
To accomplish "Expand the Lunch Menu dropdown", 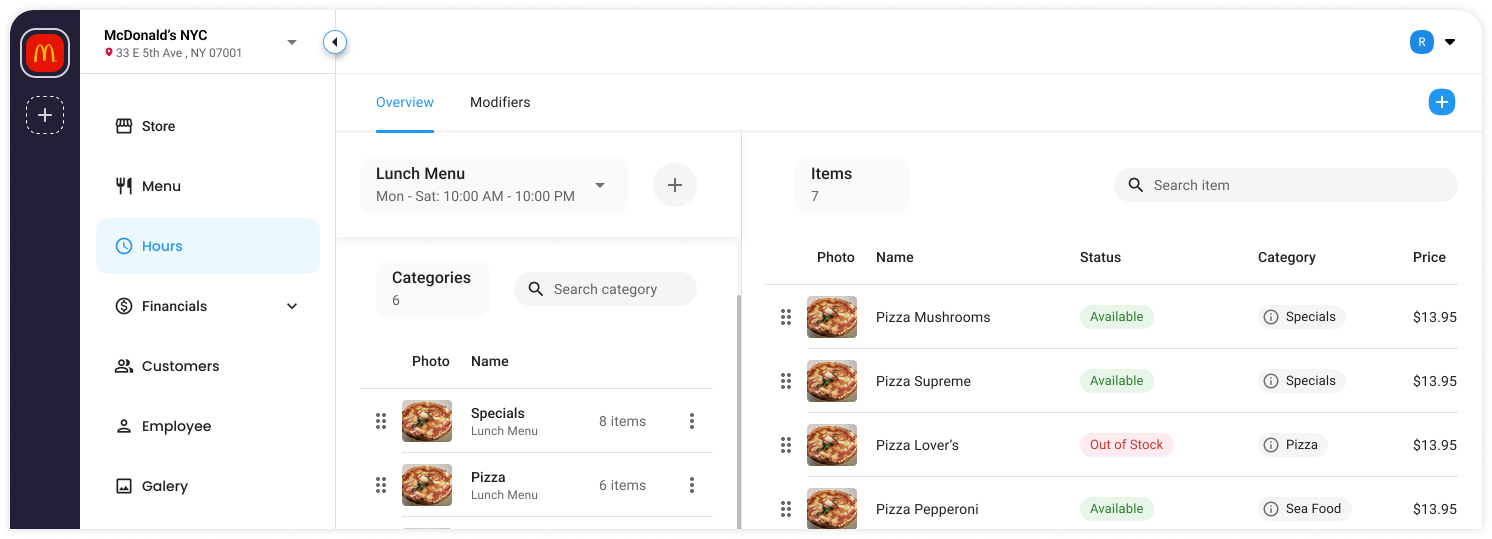I will click(x=600, y=185).
